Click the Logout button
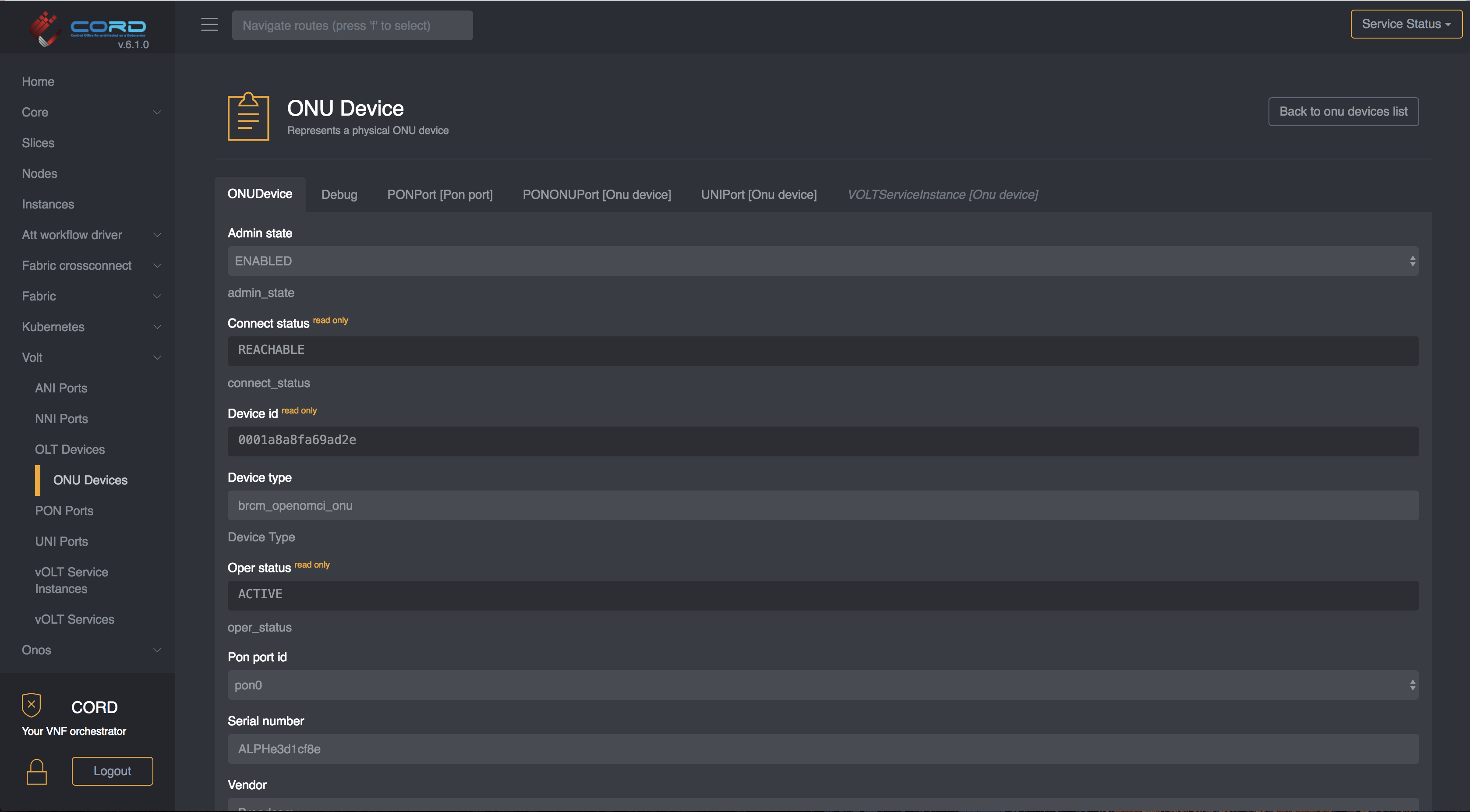The image size is (1470, 812). (x=113, y=771)
